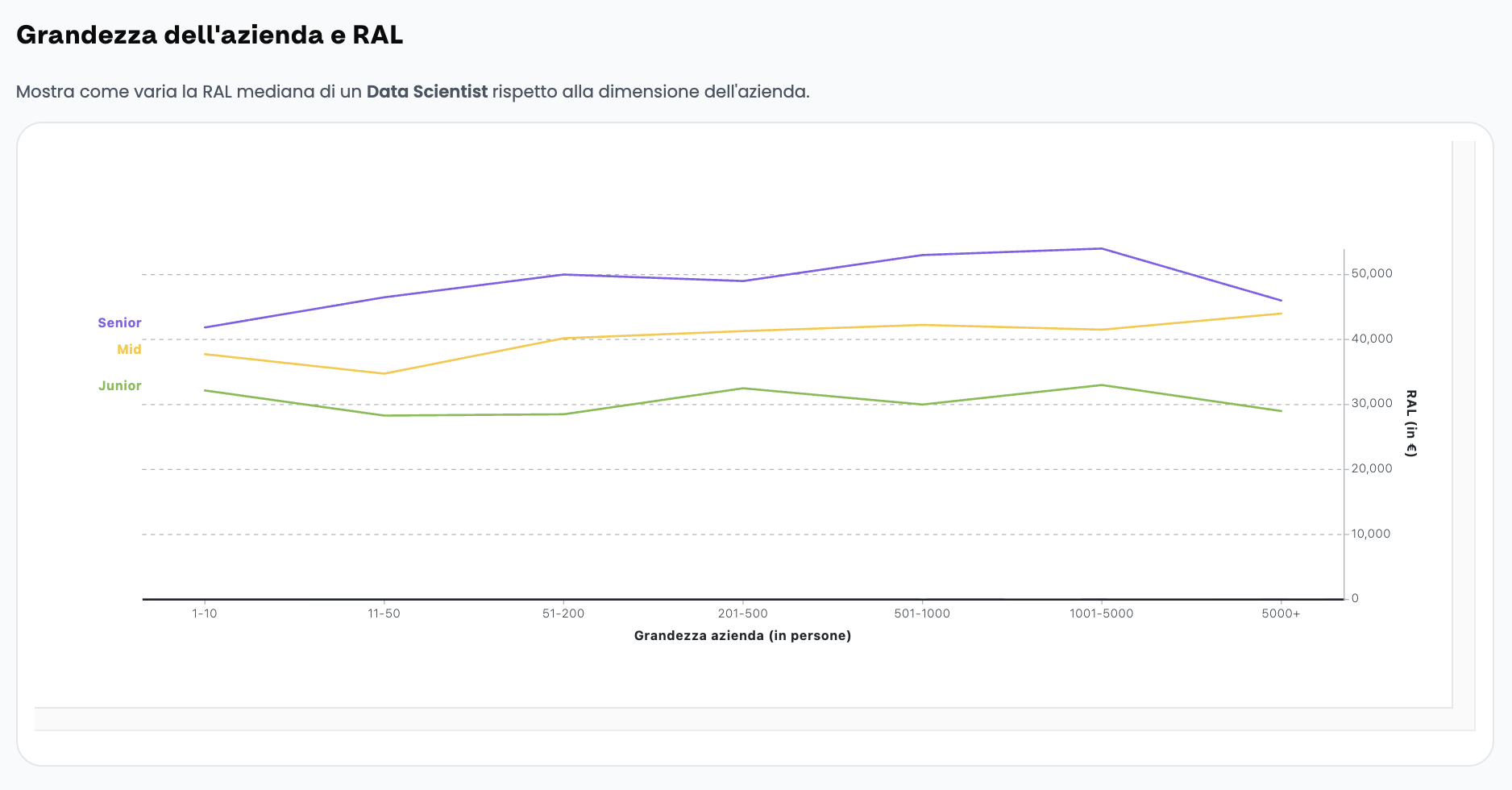Screen dimensions: 1512x790
Task: Click the 10,000 y-axis tick label
Action: (x=1371, y=534)
